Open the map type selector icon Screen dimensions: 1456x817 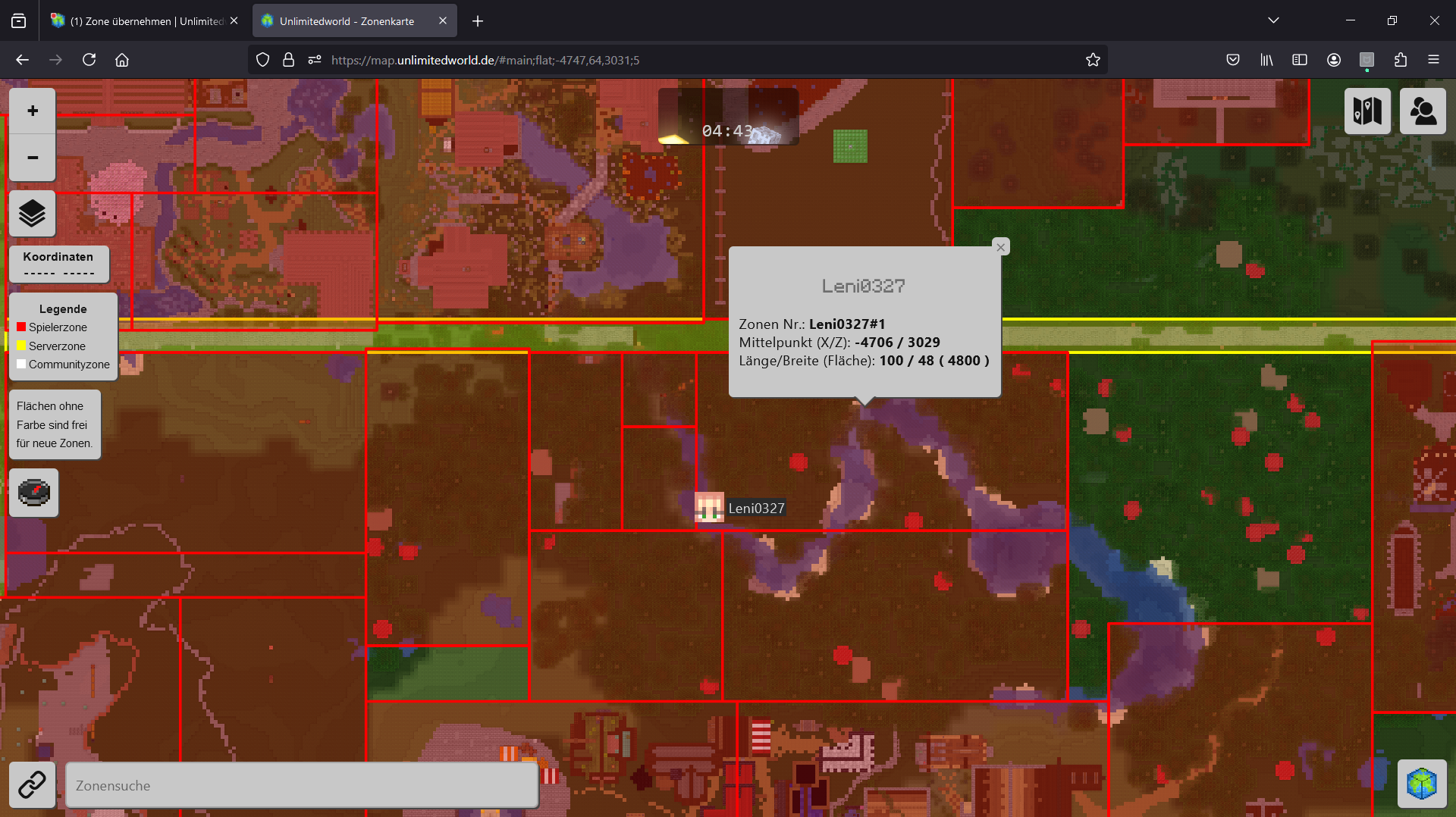[1367, 111]
